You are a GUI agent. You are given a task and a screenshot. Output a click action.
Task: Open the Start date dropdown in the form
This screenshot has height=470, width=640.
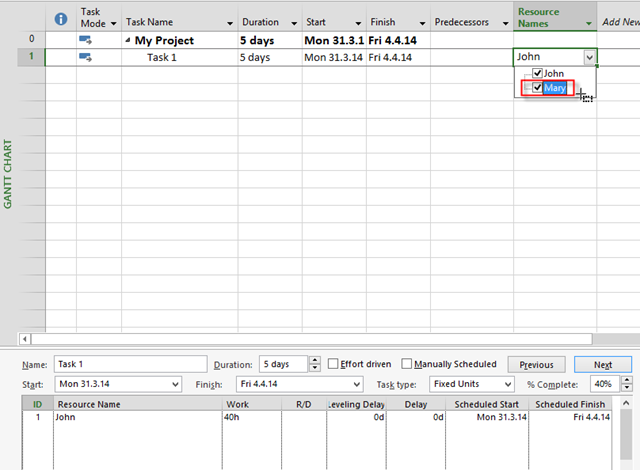coord(175,384)
